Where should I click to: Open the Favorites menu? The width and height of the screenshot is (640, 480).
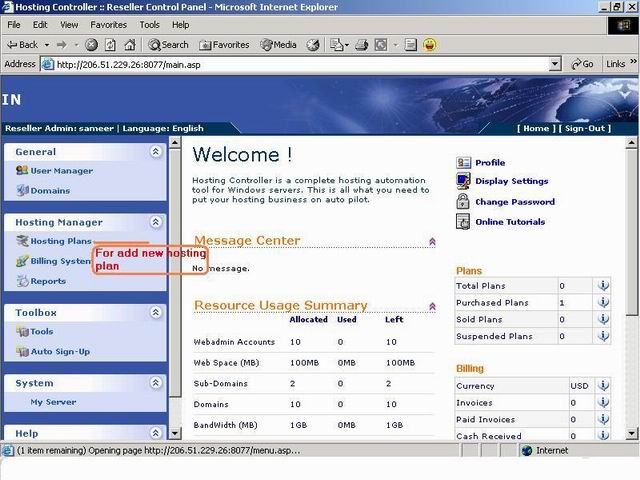(109, 25)
